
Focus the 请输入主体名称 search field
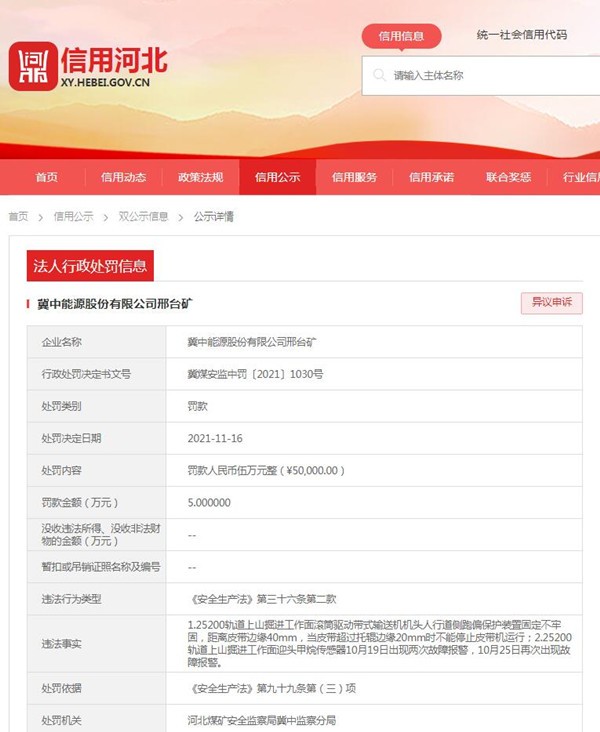[x=481, y=76]
